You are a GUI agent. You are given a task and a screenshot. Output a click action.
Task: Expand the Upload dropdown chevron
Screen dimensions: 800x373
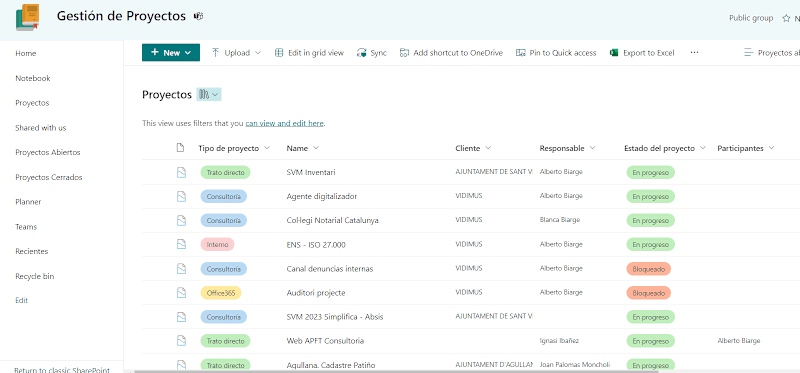click(258, 53)
